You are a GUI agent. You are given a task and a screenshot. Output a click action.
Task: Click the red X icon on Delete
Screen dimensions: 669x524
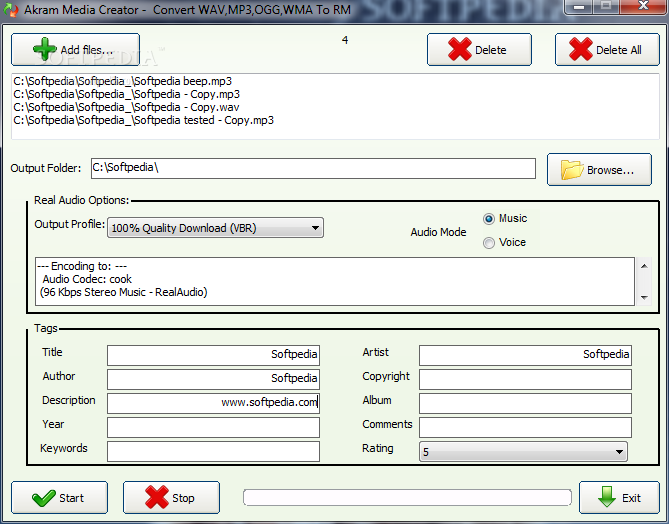coord(460,49)
